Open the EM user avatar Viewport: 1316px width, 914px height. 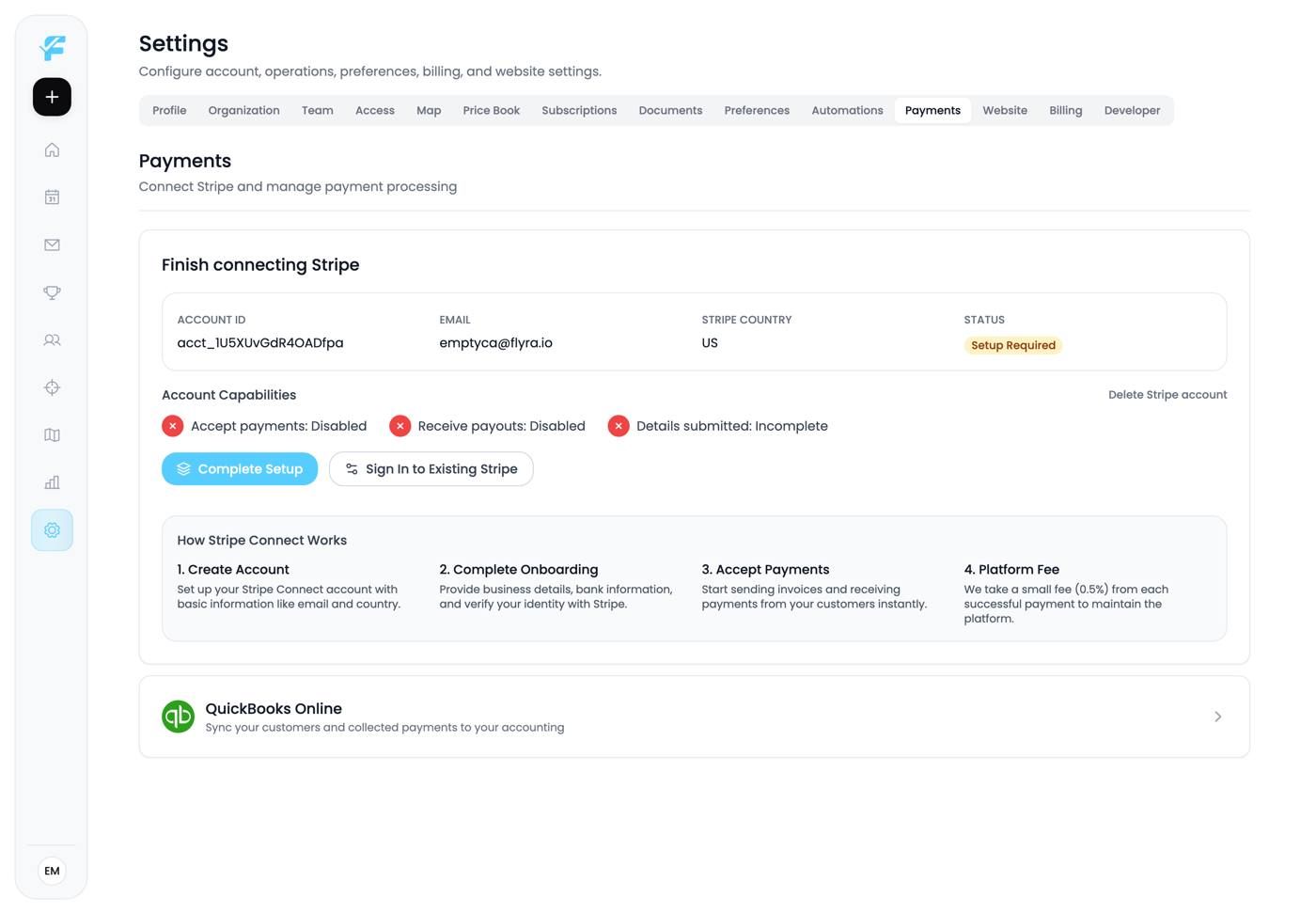pyautogui.click(x=52, y=871)
